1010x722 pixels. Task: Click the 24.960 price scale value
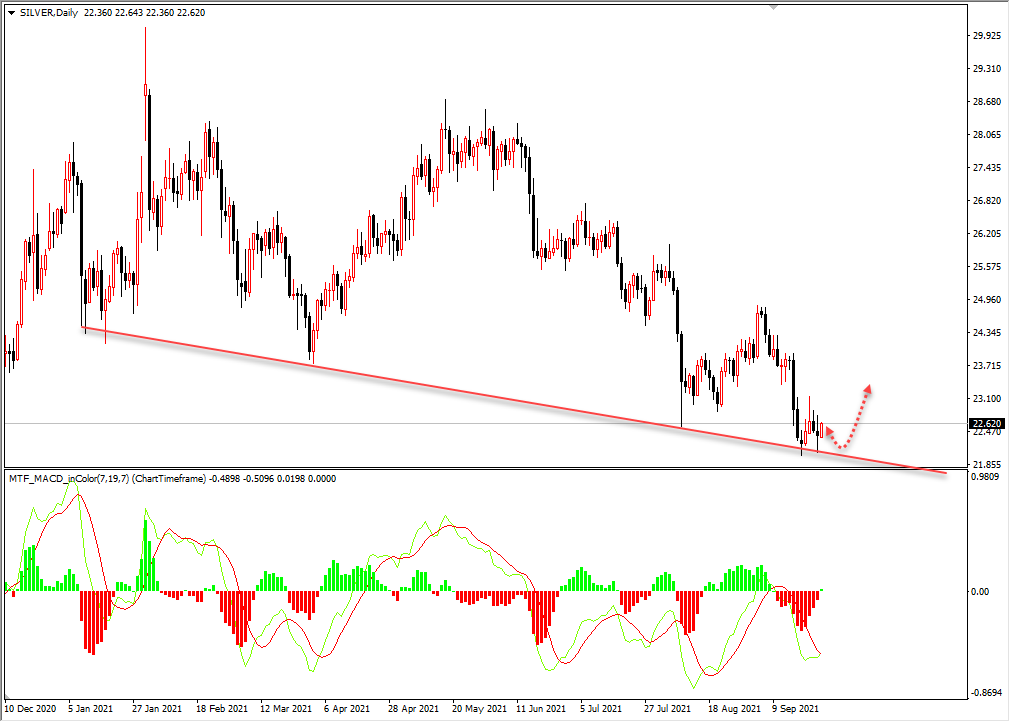[x=987, y=299]
